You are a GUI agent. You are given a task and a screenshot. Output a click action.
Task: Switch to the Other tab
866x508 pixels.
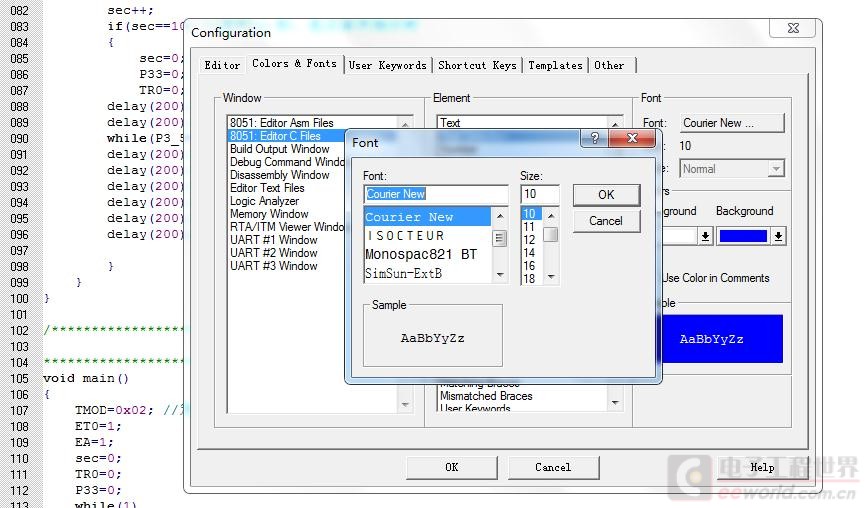click(609, 65)
